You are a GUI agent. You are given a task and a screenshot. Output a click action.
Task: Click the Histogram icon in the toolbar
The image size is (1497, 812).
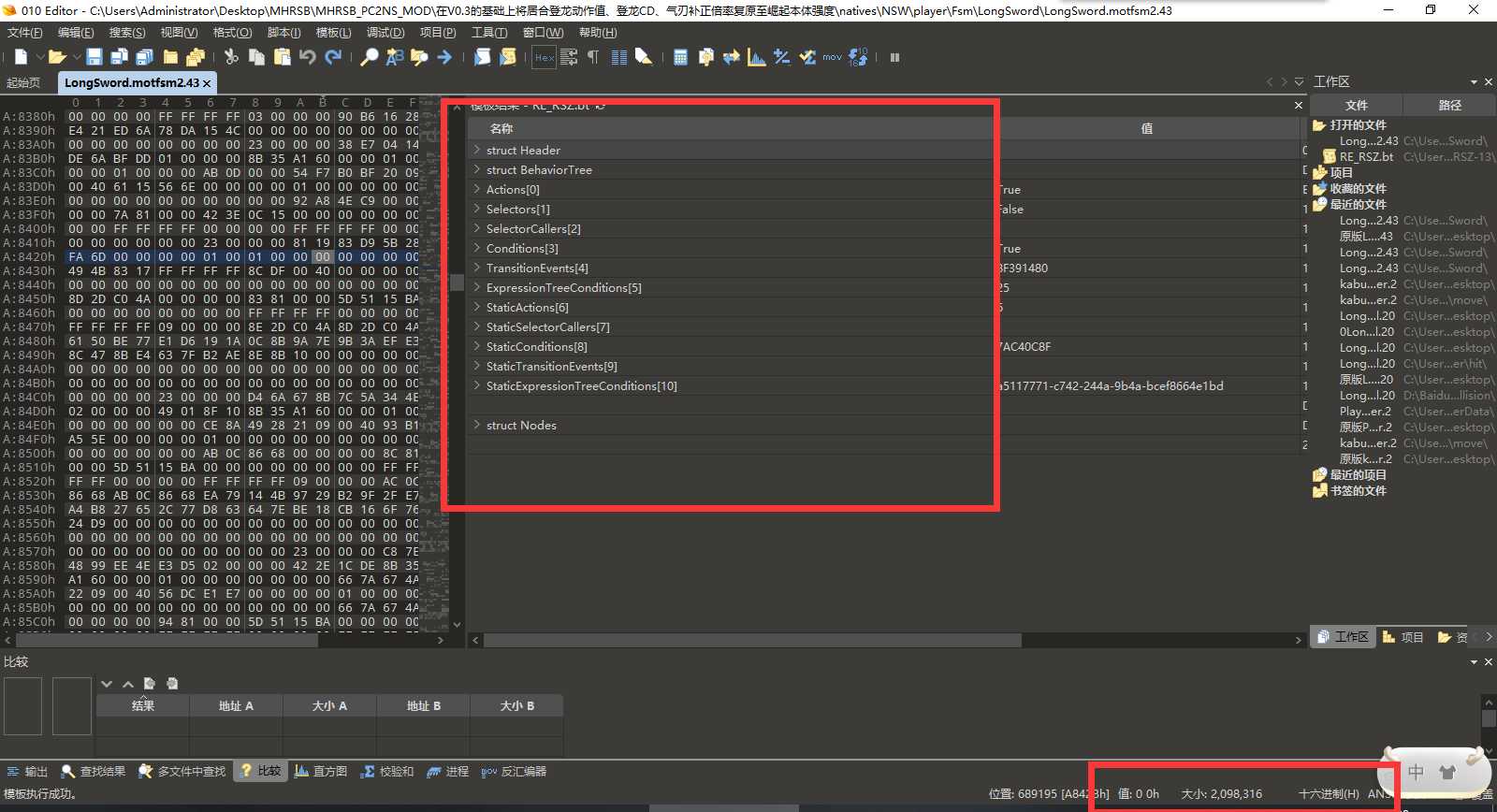[x=757, y=57]
